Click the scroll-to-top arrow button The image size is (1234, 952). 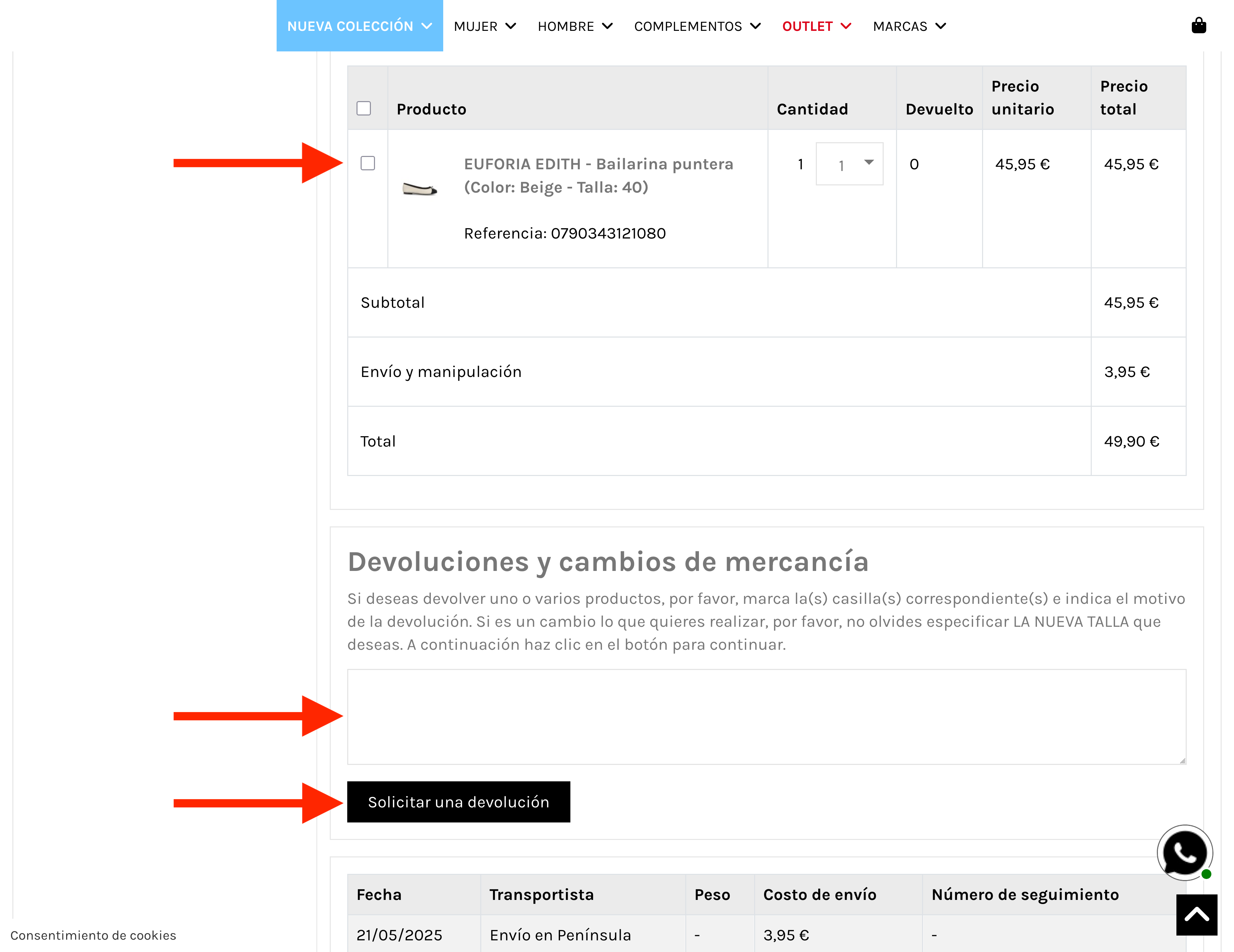(1196, 914)
